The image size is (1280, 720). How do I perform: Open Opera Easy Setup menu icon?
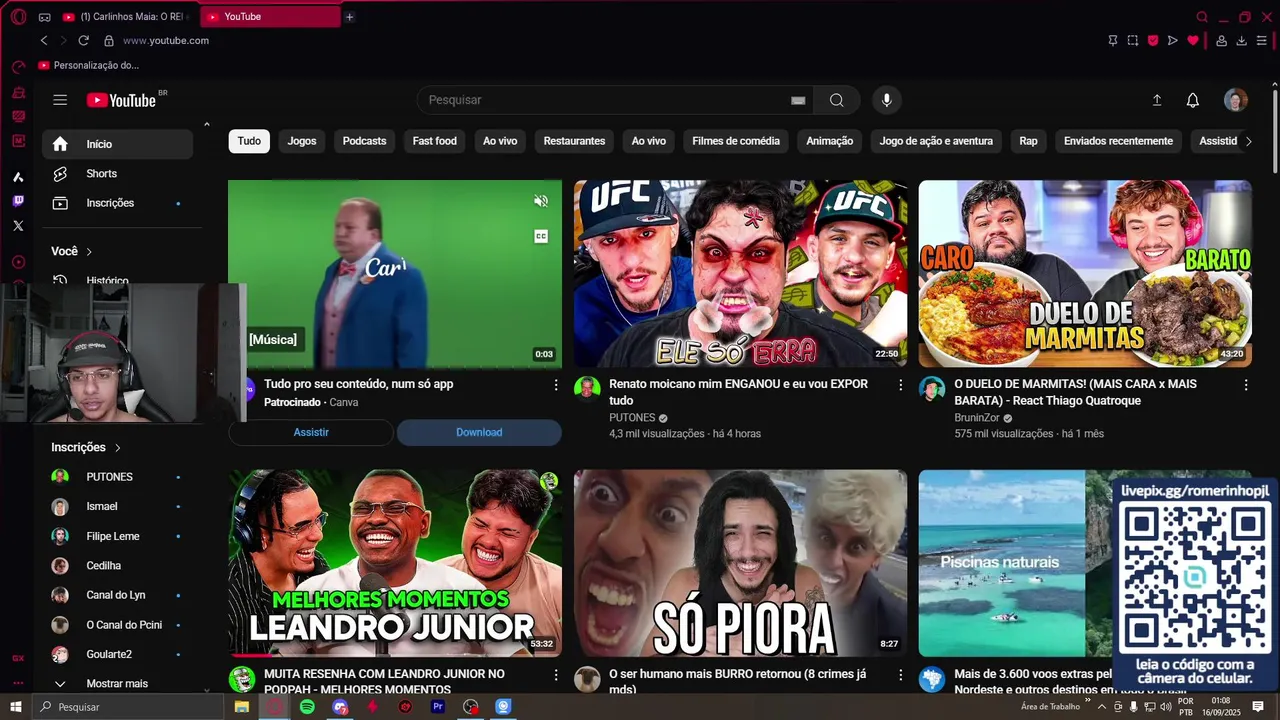coord(1261,41)
